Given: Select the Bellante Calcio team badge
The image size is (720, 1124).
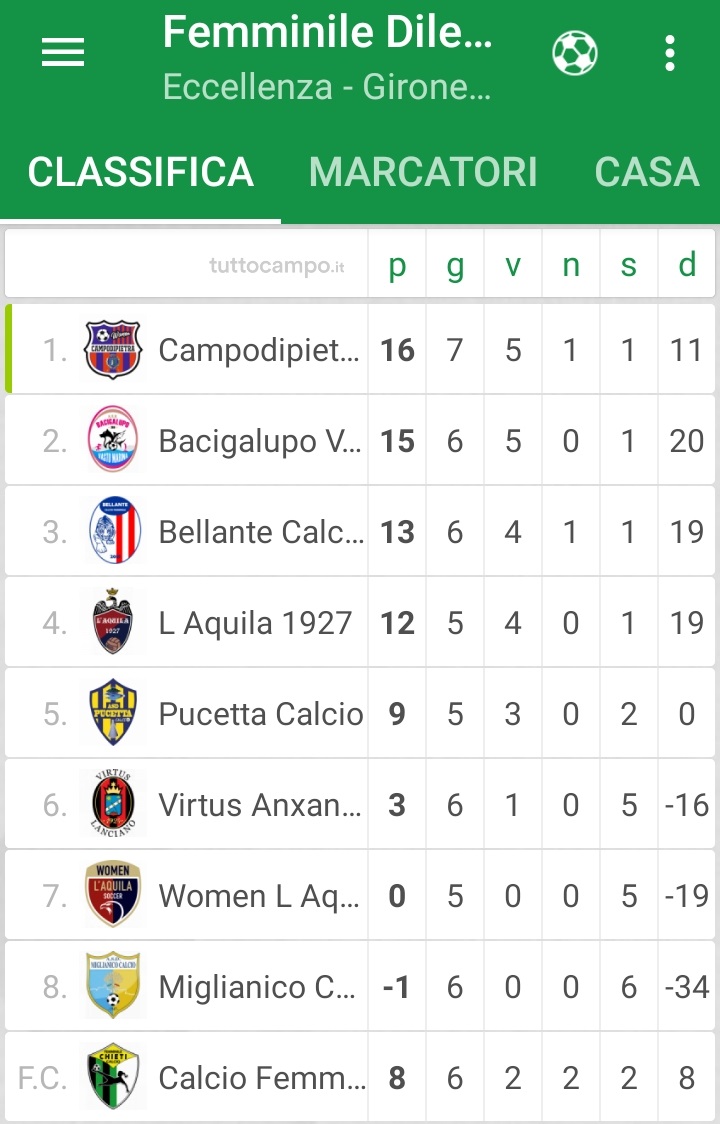Looking at the screenshot, I should [114, 530].
